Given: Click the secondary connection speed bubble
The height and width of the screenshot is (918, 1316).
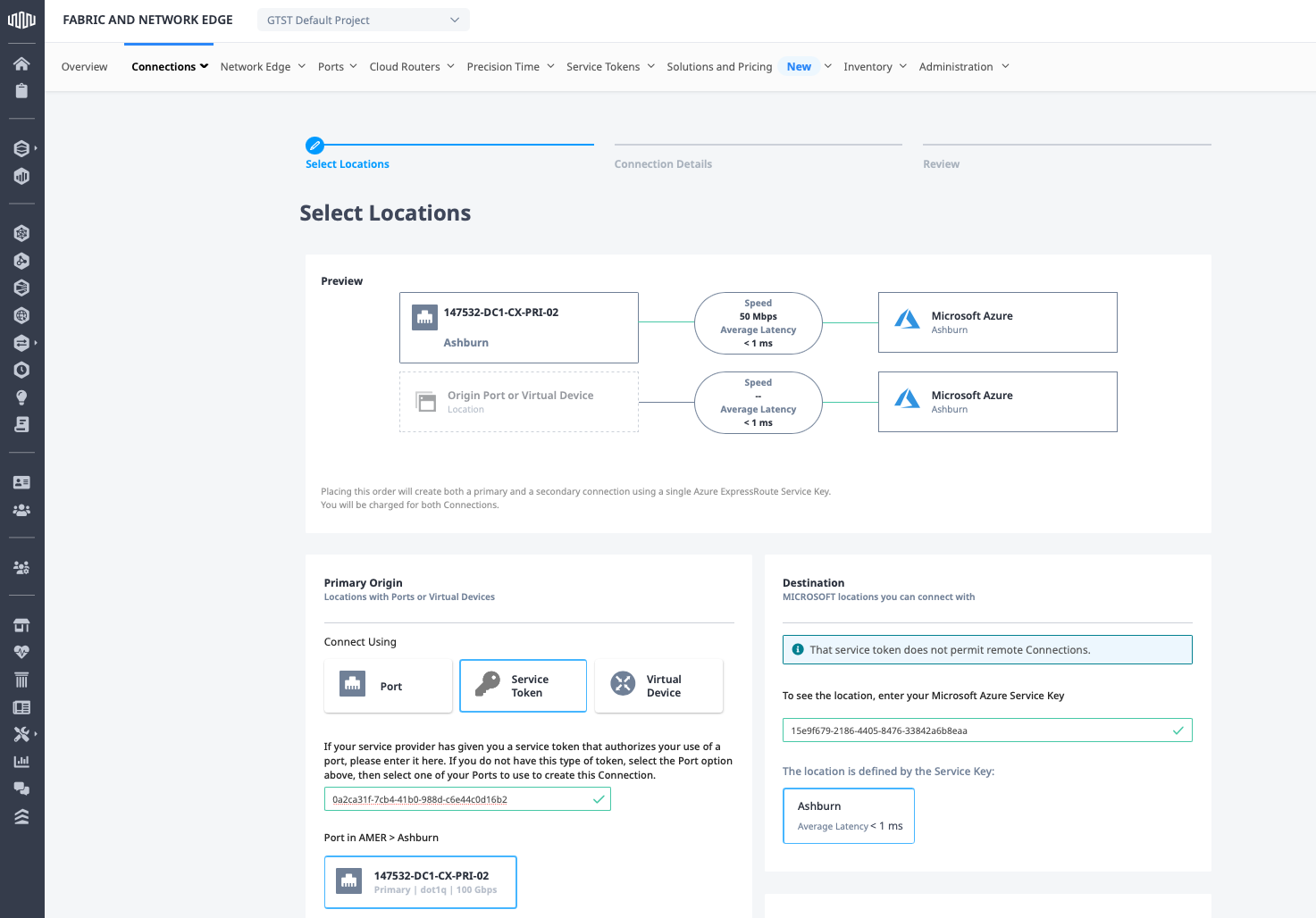Looking at the screenshot, I should click(759, 403).
